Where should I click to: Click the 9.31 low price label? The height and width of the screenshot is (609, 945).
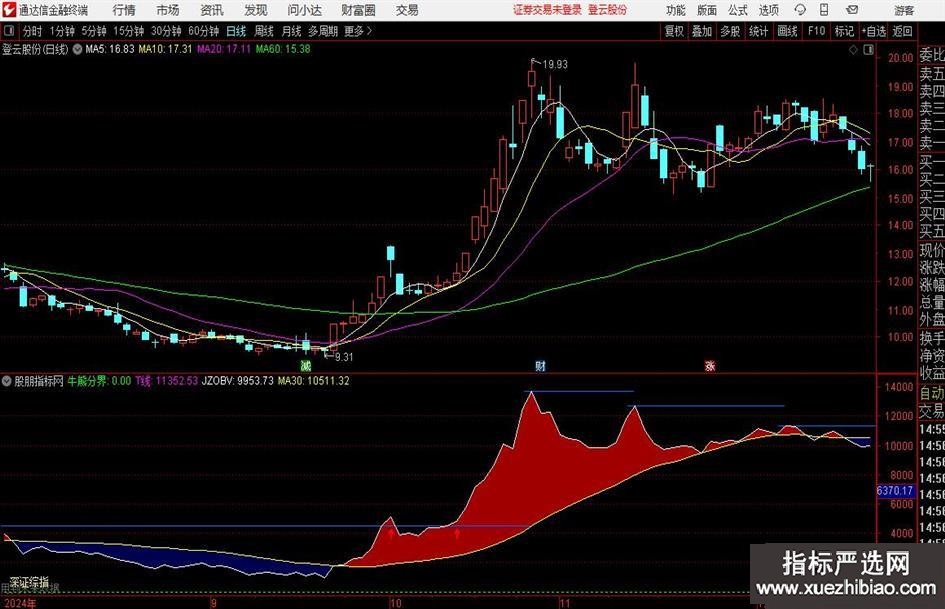[x=343, y=357]
